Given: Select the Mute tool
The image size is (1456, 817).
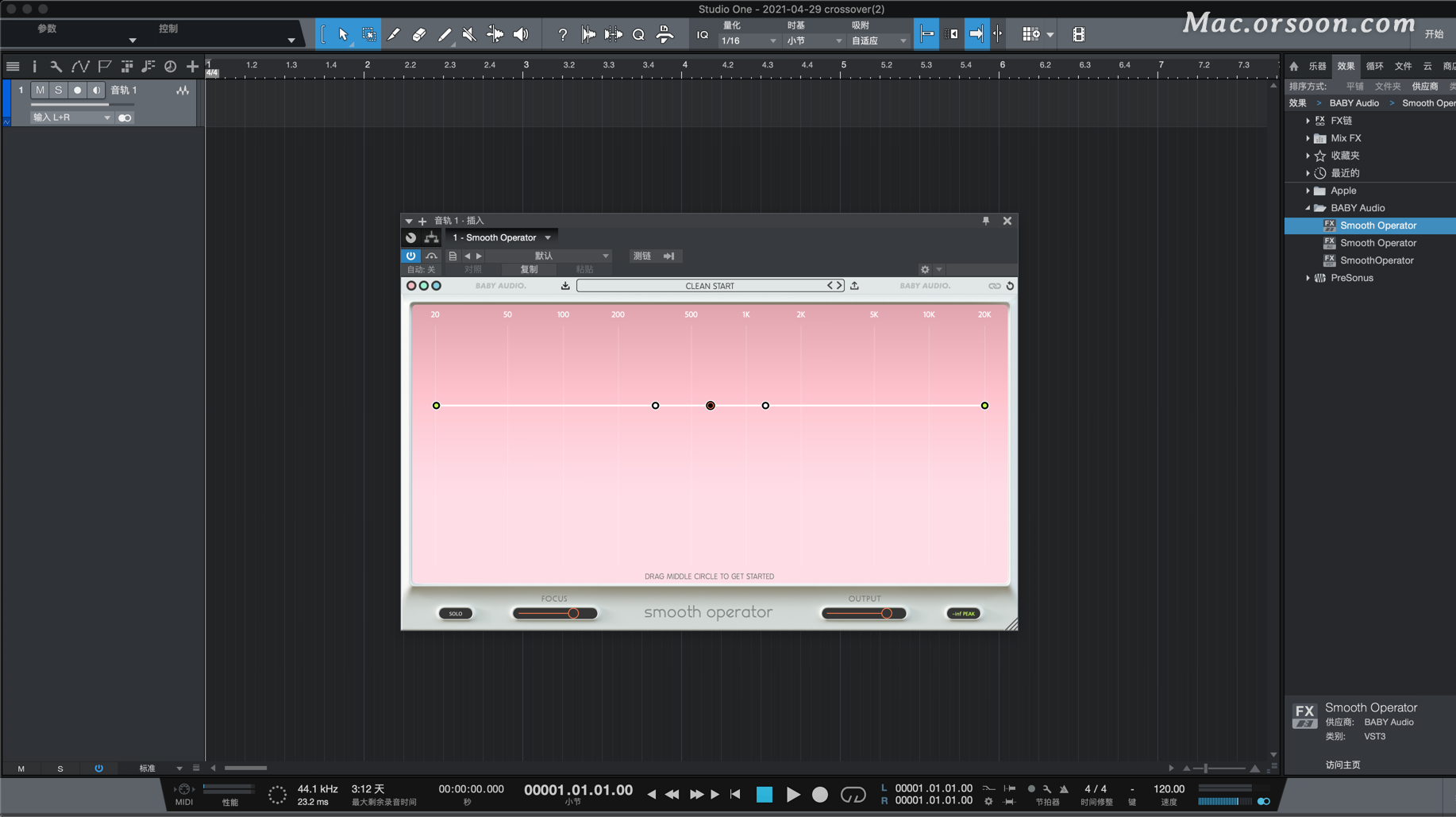Looking at the screenshot, I should (x=469, y=34).
